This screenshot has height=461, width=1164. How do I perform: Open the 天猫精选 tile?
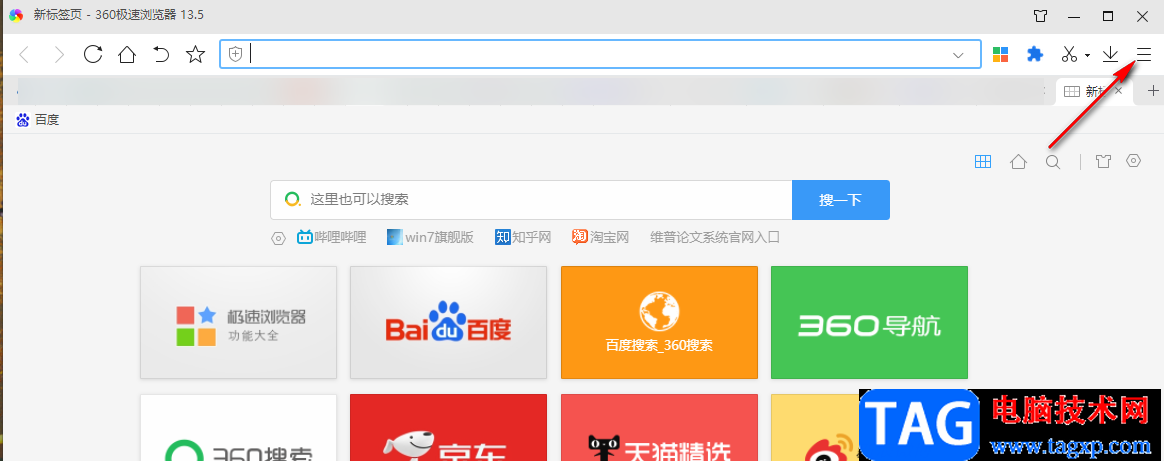pyautogui.click(x=659, y=428)
